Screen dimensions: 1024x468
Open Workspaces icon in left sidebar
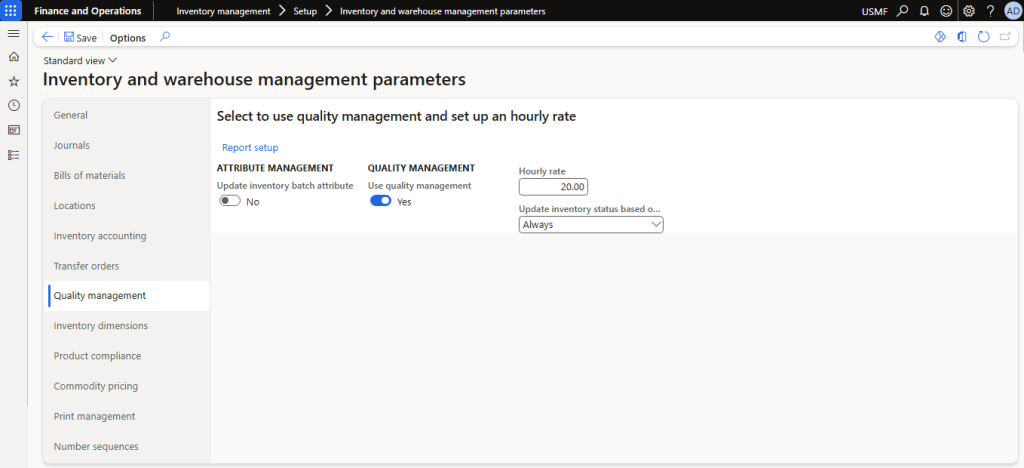(x=13, y=130)
